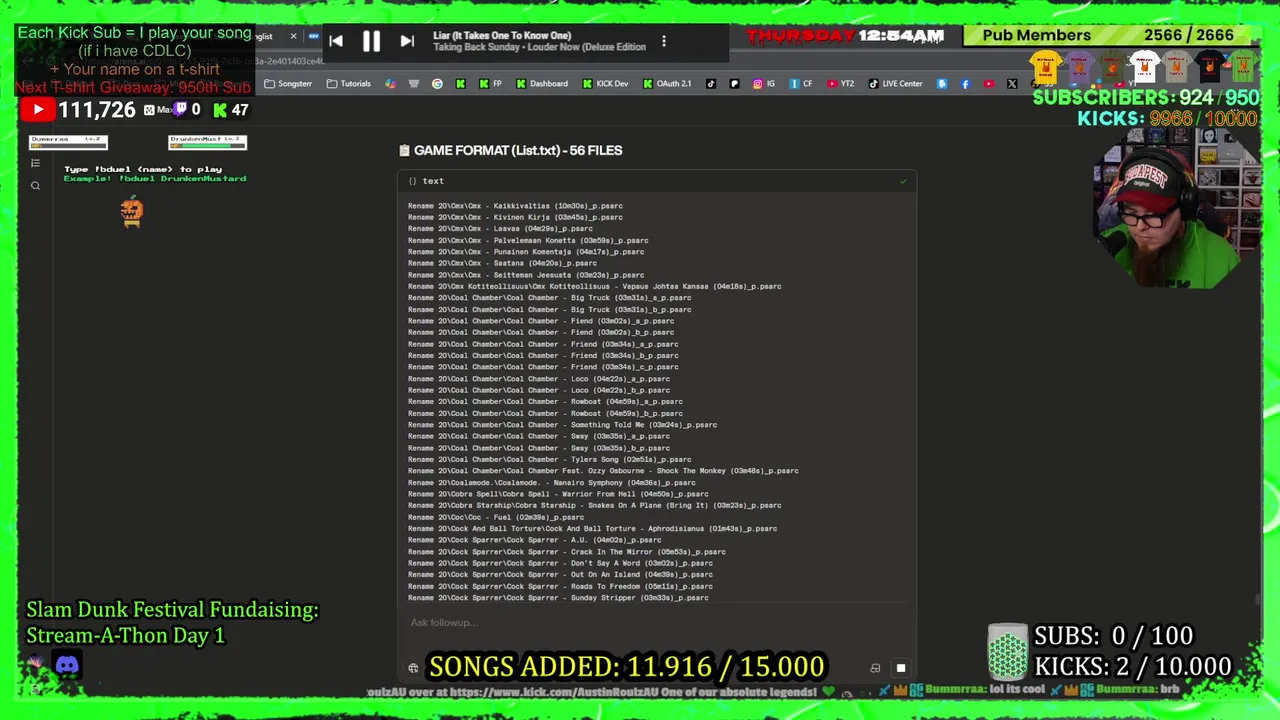Click the white stop generation button
1280x720 pixels.
(900, 668)
